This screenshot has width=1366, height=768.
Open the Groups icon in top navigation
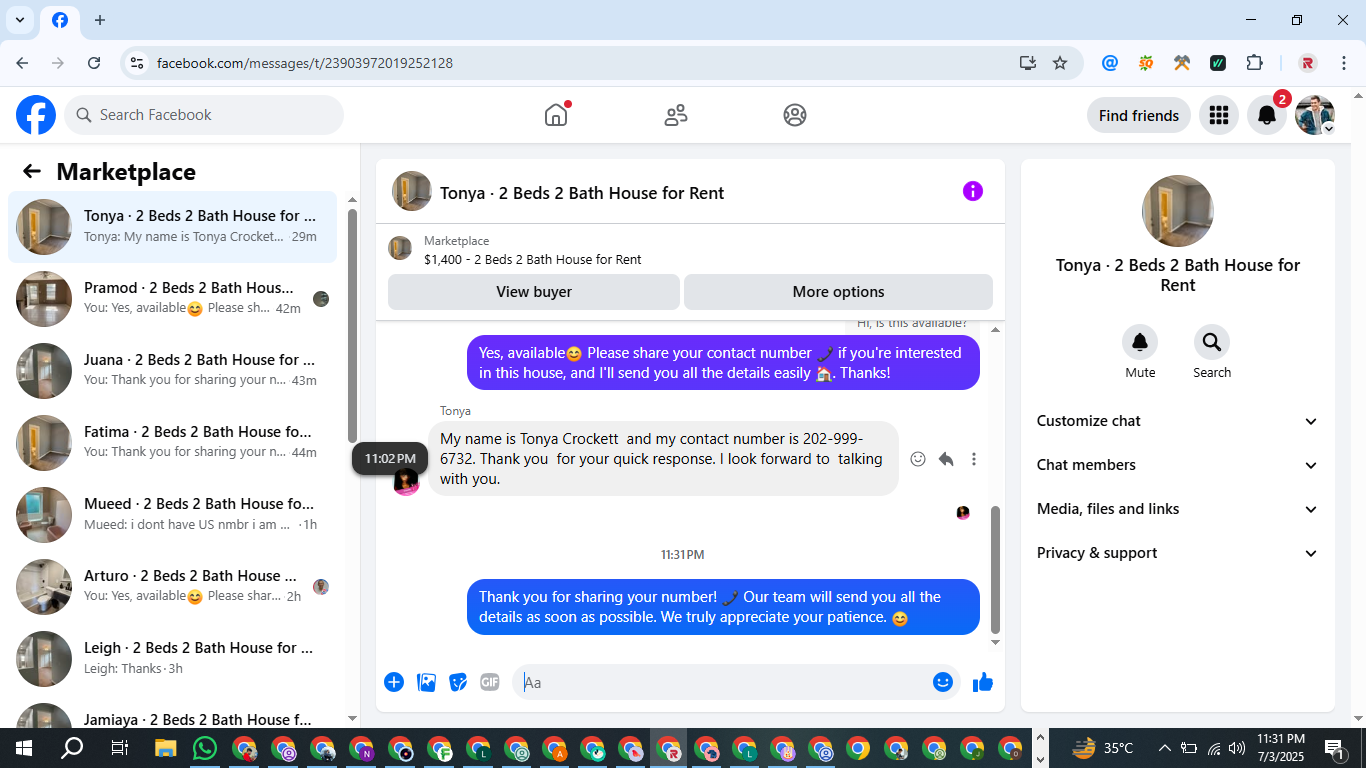[x=795, y=115]
